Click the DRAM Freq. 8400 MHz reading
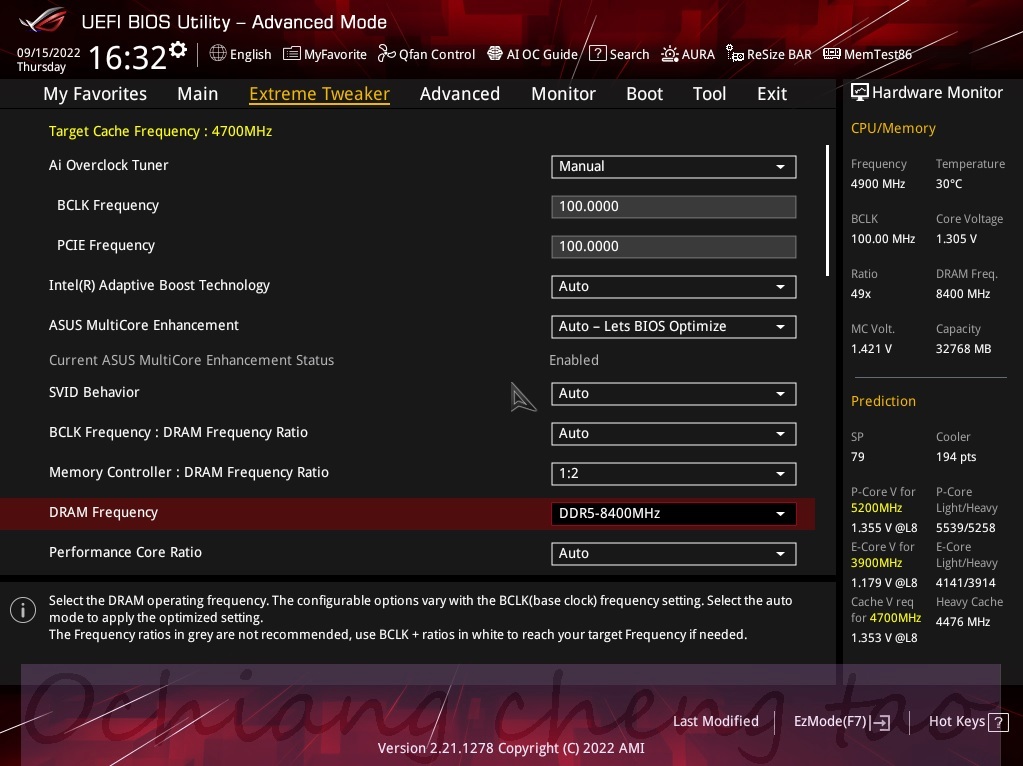This screenshot has width=1023, height=766. click(x=967, y=284)
